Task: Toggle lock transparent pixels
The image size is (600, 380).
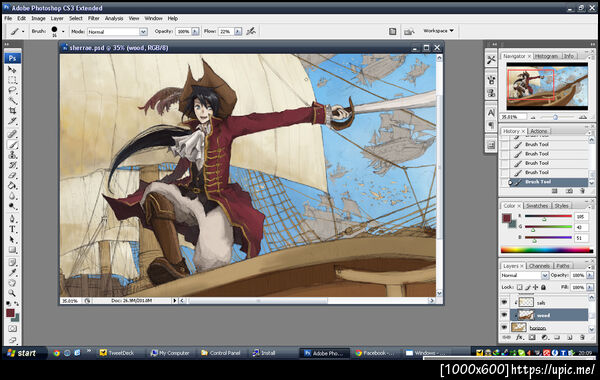Action: coord(519,287)
